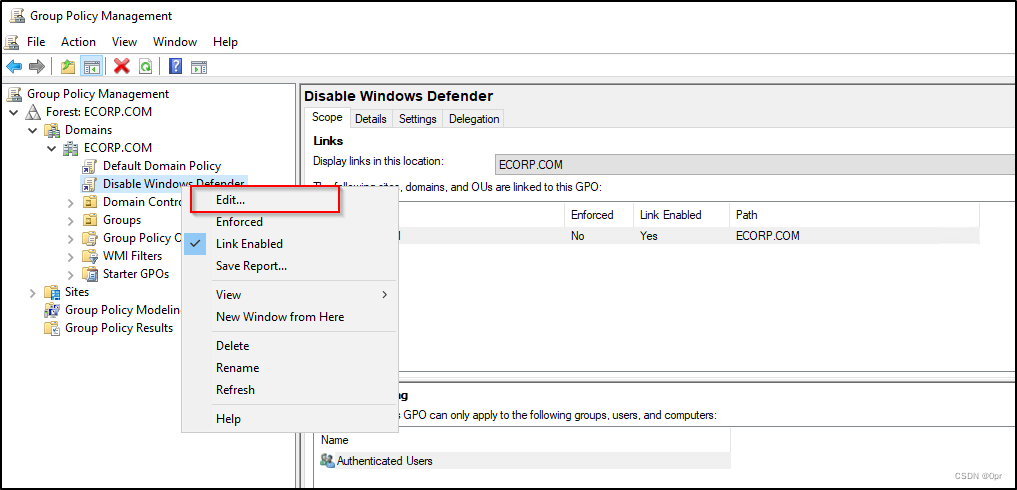
Task: Click the Group Policy Modeling icon
Action: click(52, 310)
